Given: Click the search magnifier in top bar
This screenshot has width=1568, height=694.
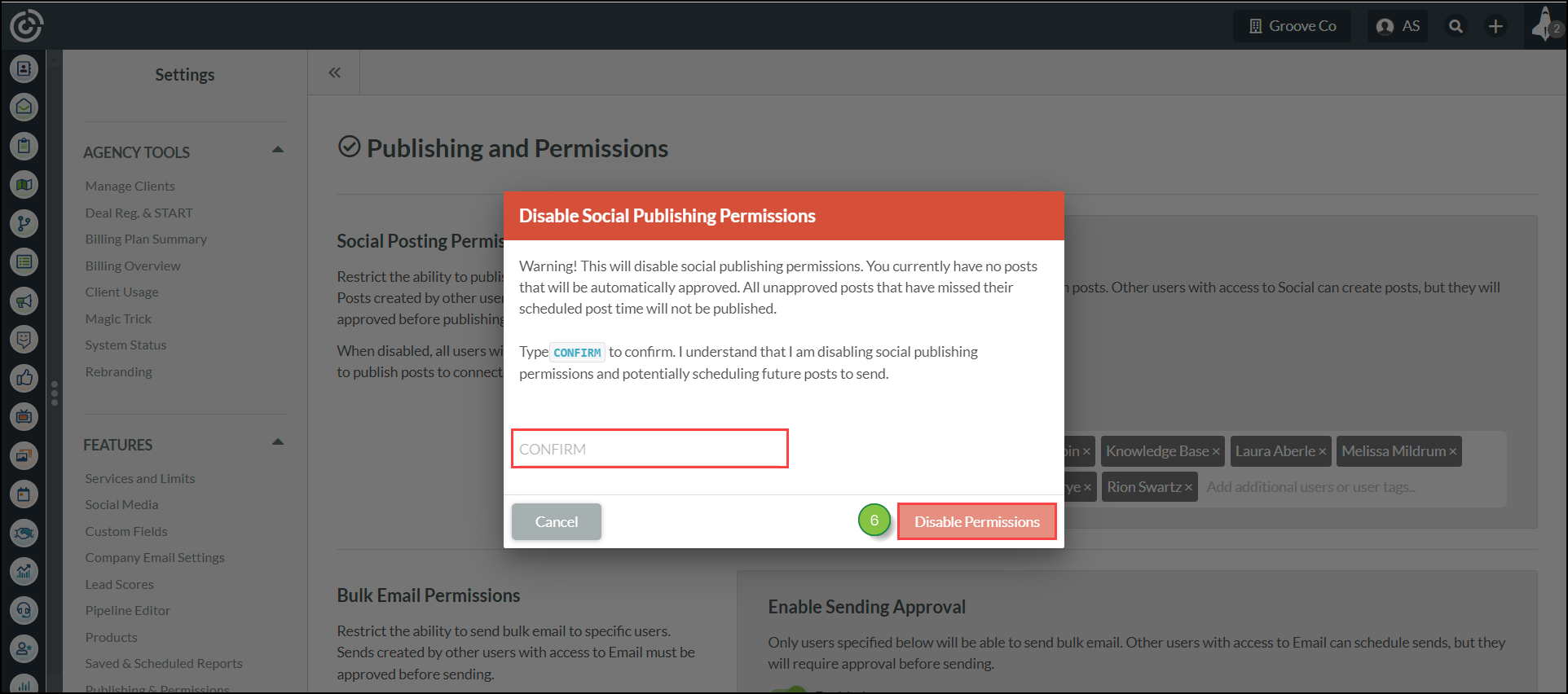Looking at the screenshot, I should (x=1456, y=26).
